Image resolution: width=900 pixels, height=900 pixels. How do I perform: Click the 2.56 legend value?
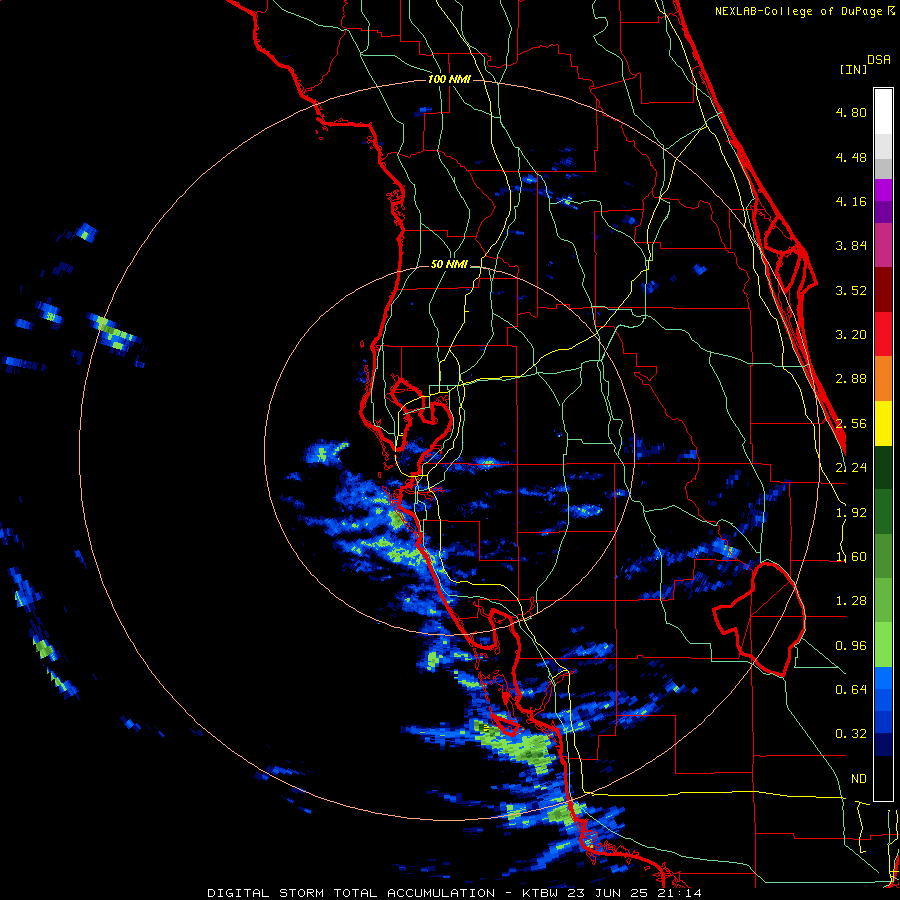pos(851,424)
